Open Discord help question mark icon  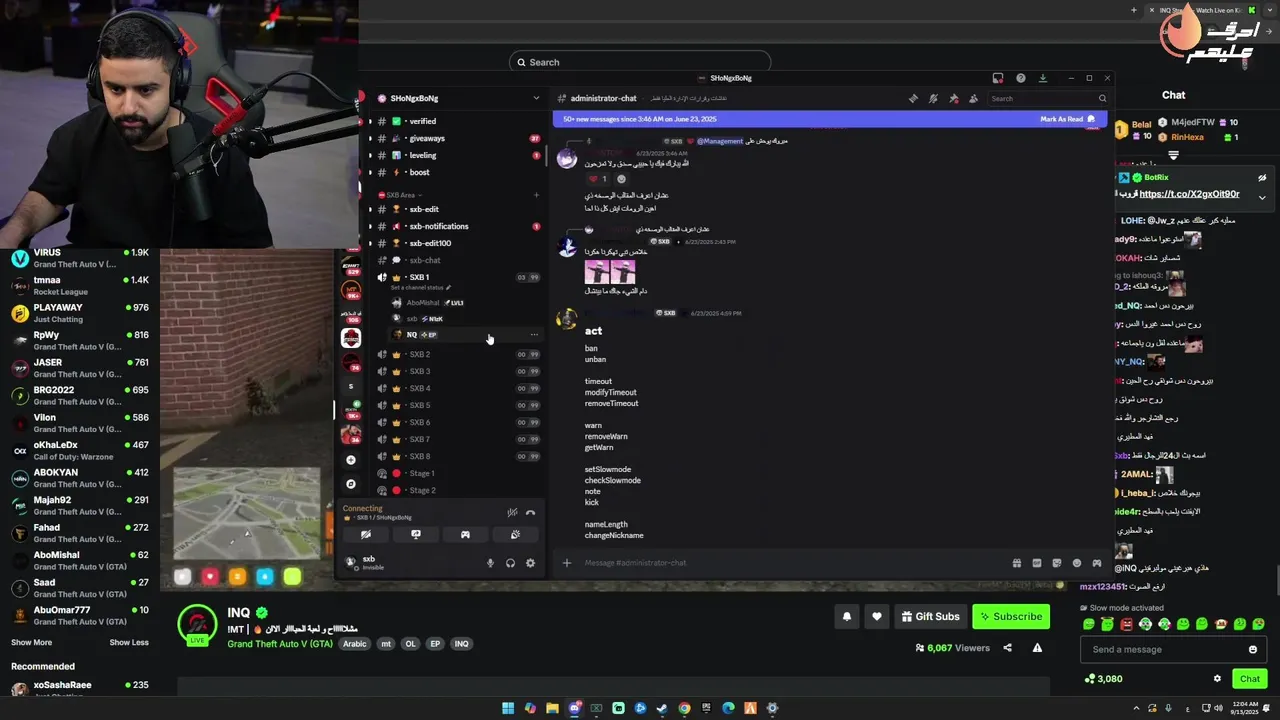click(1020, 78)
